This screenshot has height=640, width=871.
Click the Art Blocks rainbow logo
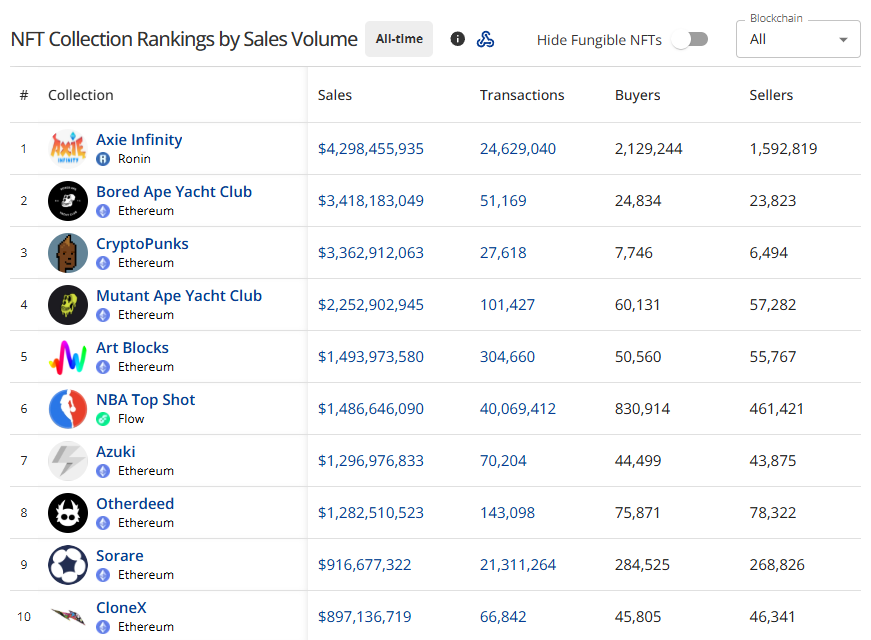coord(68,357)
